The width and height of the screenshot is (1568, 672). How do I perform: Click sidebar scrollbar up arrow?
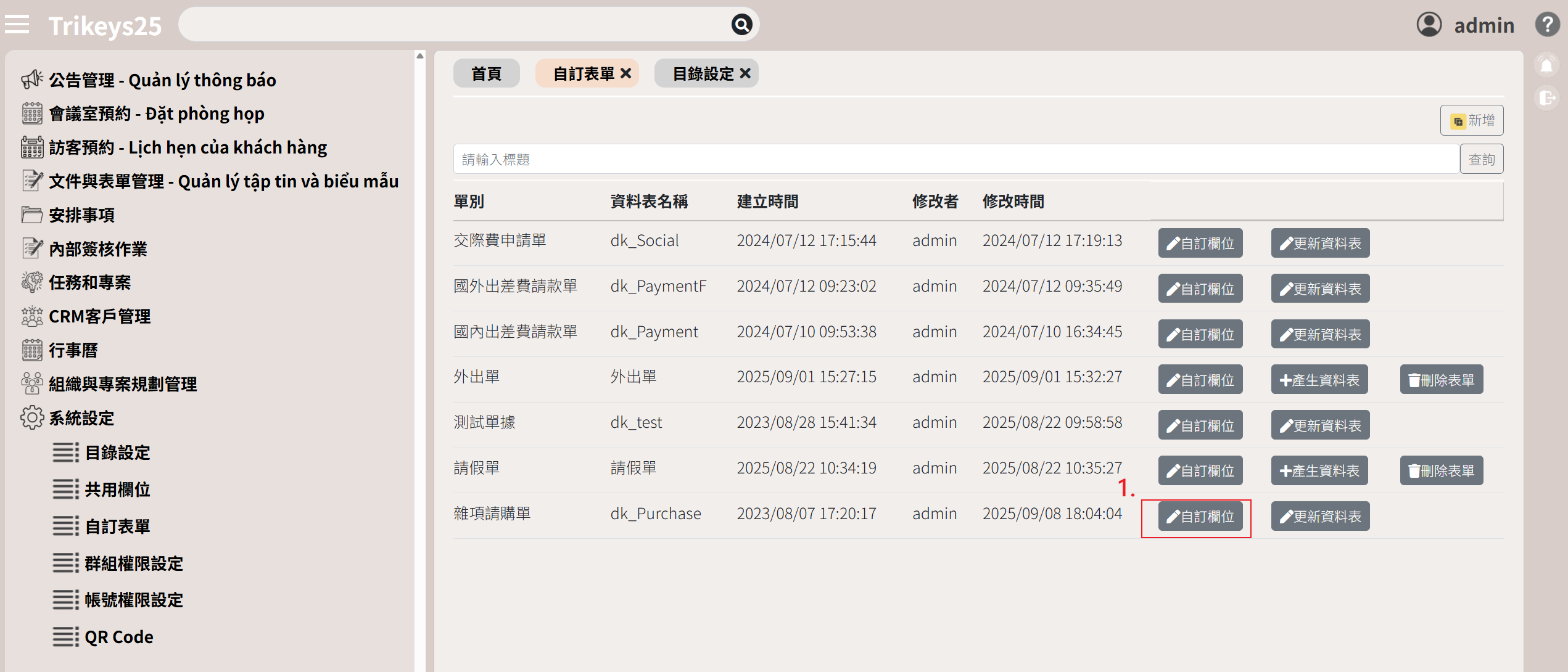[420, 56]
